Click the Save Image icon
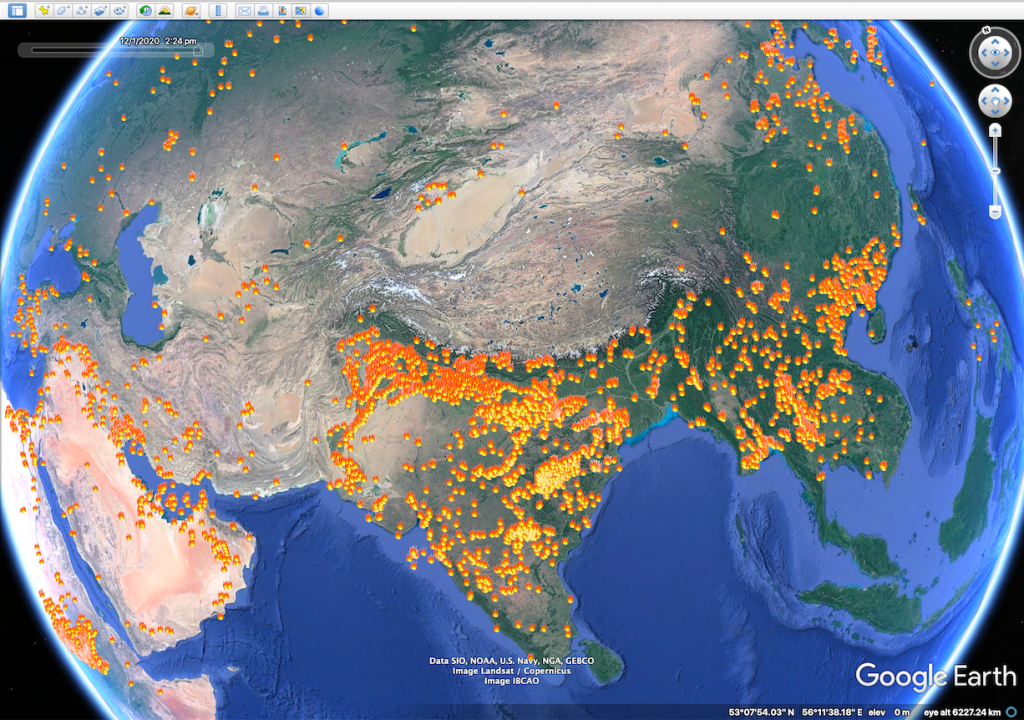The width and height of the screenshot is (1024, 720). pos(282,10)
